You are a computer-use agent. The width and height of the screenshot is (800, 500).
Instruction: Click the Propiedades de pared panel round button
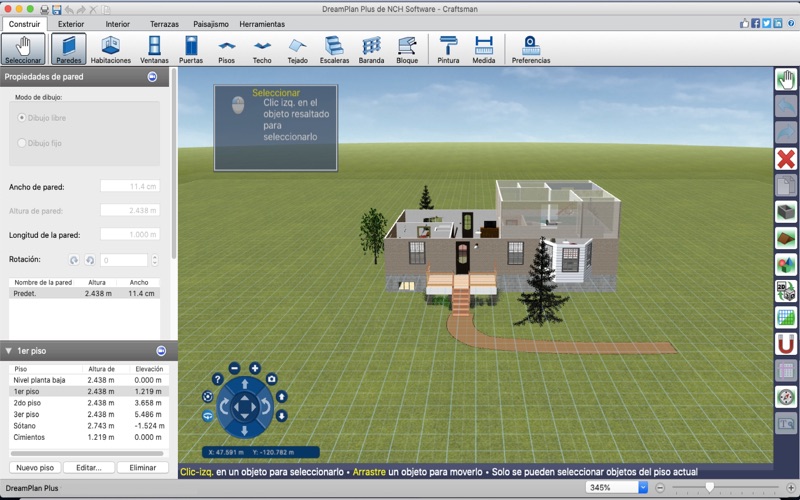click(x=152, y=77)
